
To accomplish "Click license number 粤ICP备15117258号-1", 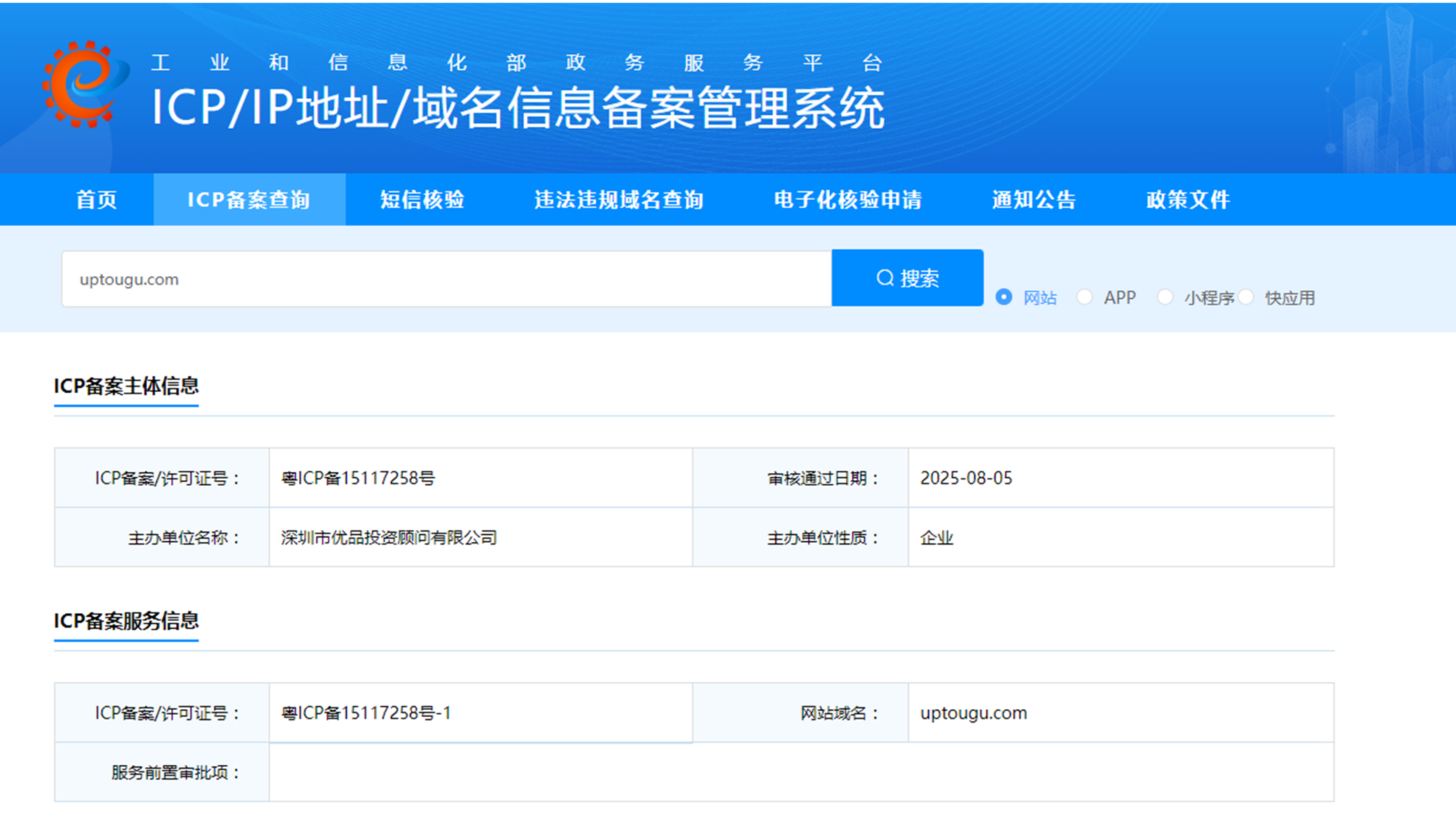I will [366, 713].
